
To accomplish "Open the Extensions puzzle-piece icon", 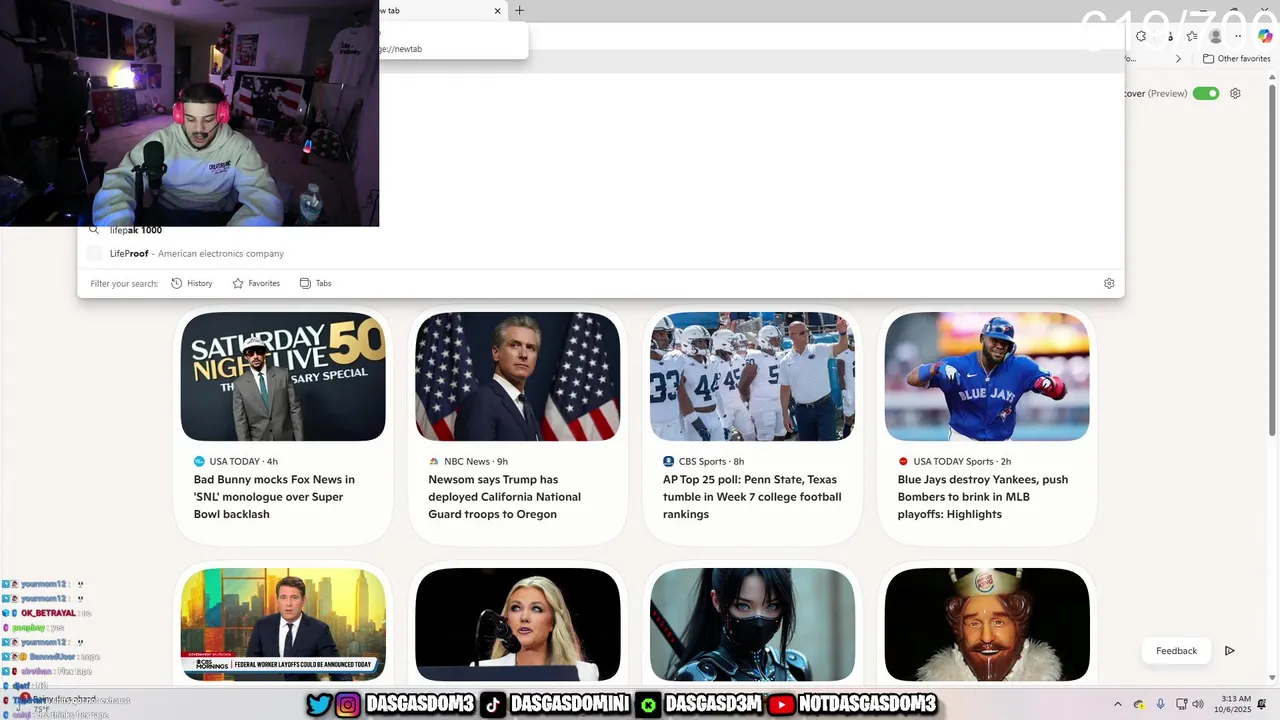I will [x=1141, y=36].
